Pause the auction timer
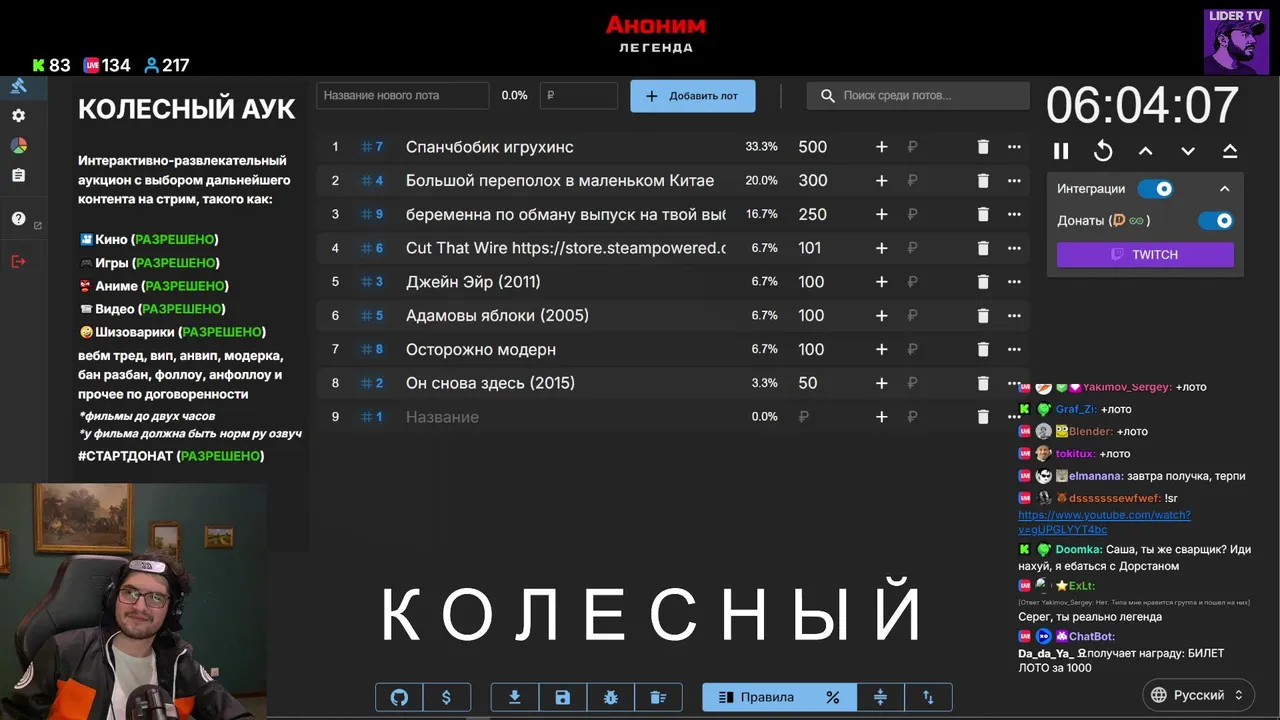Viewport: 1280px width, 720px height. 1061,151
